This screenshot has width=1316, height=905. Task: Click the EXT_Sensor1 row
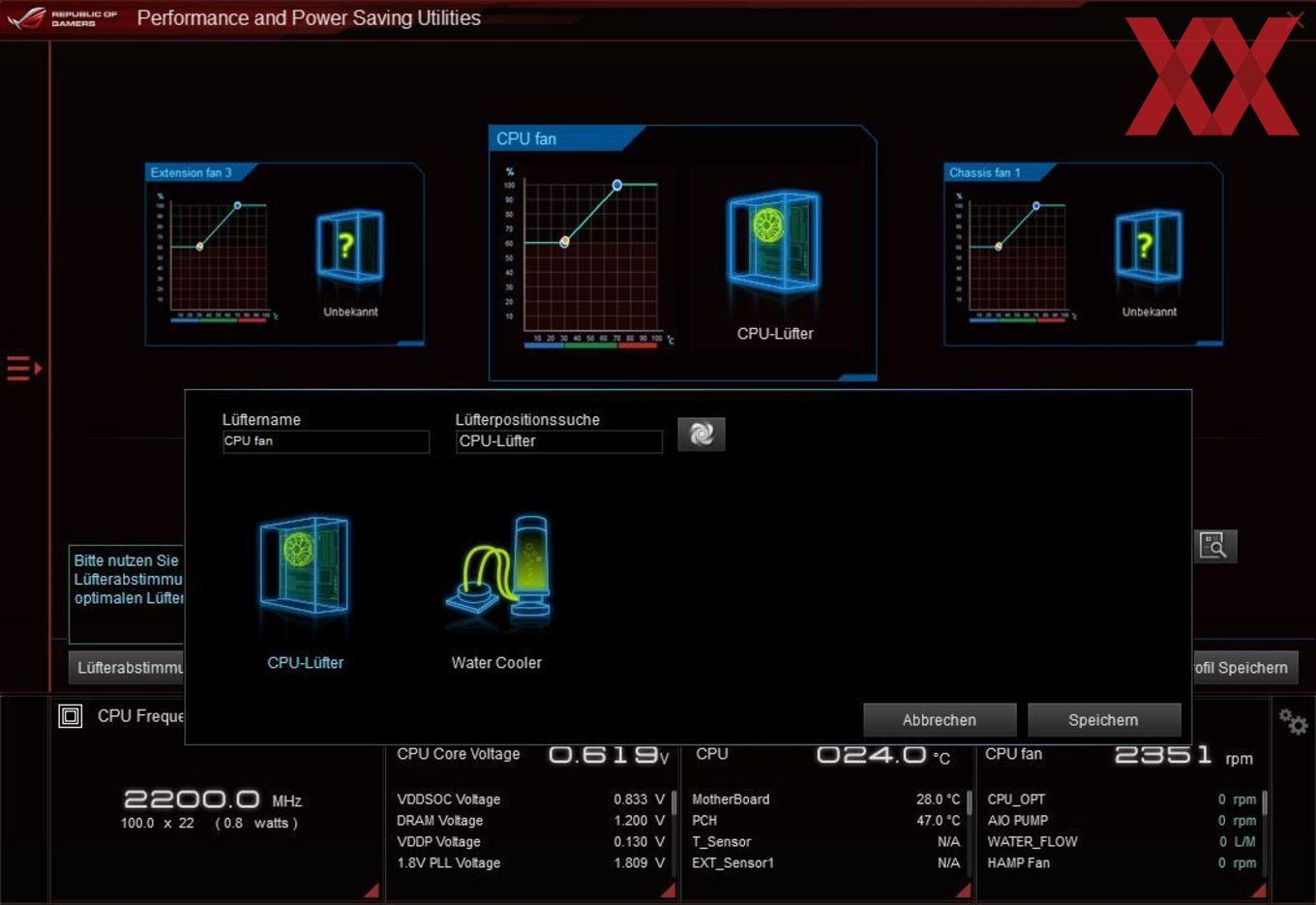[826, 863]
